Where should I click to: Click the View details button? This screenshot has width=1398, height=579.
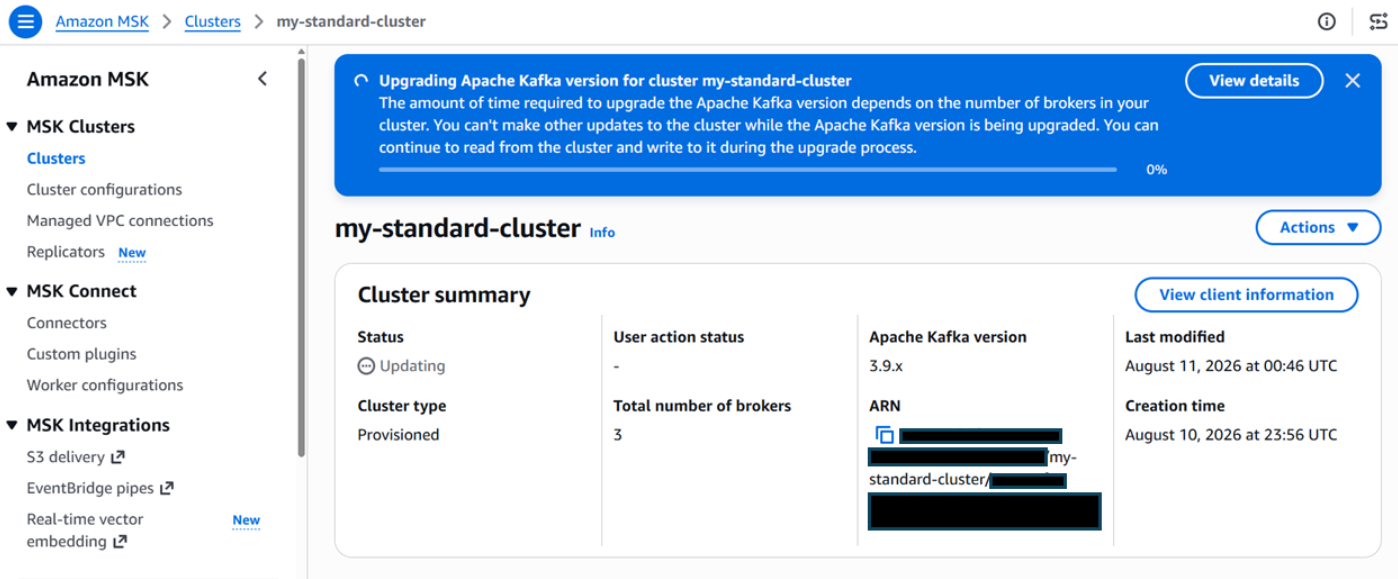click(x=1254, y=81)
